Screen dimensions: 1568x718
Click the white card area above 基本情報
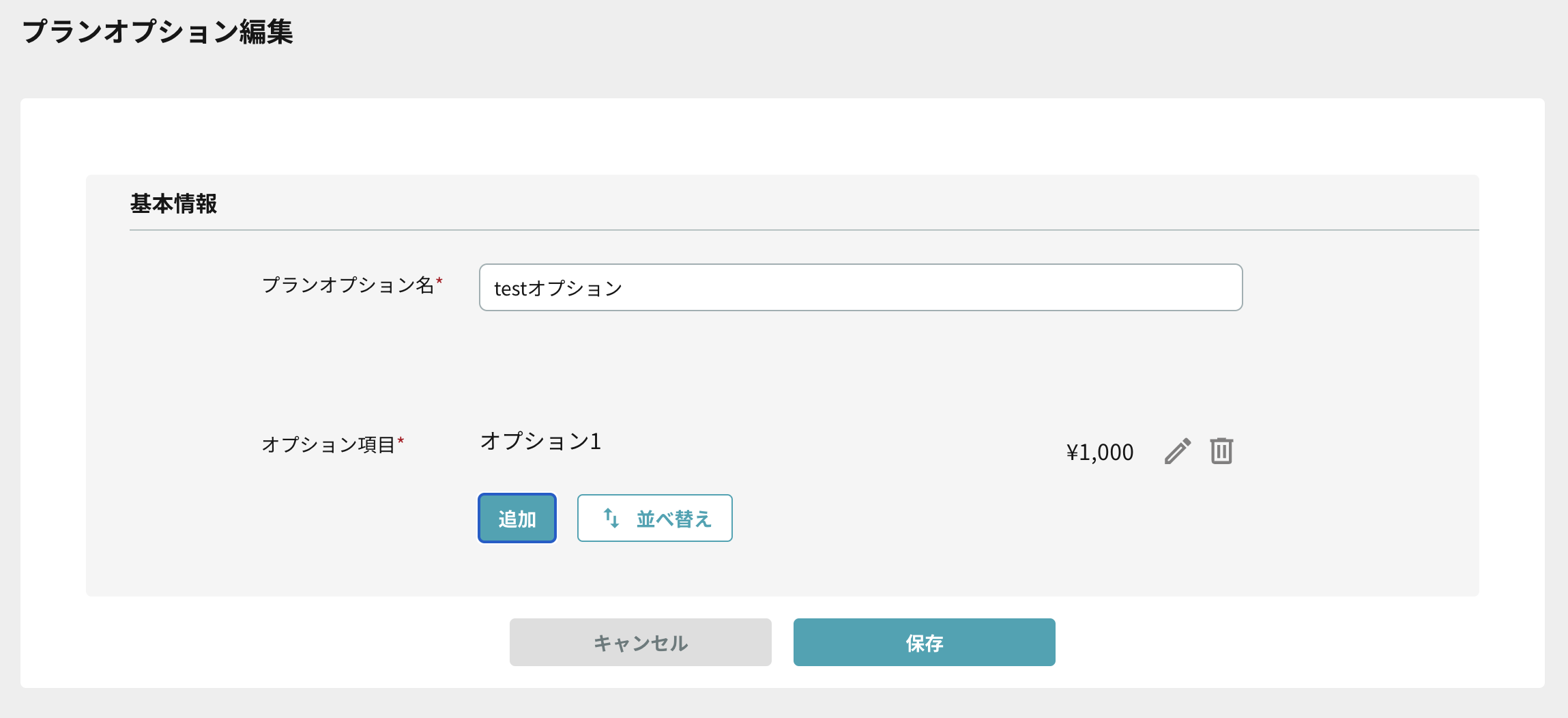pyautogui.click(x=783, y=137)
